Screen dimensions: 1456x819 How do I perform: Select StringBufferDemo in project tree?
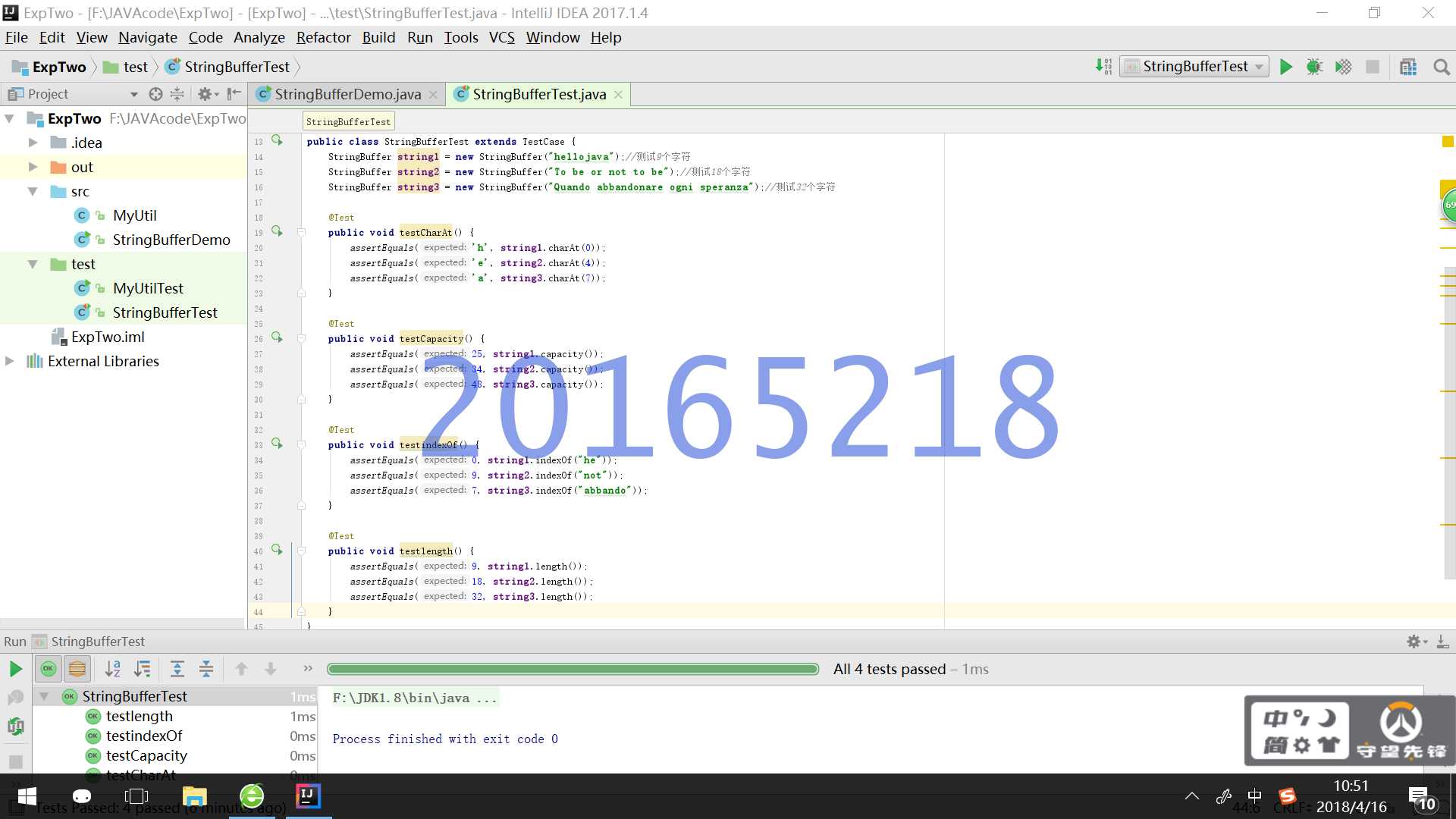pos(171,240)
